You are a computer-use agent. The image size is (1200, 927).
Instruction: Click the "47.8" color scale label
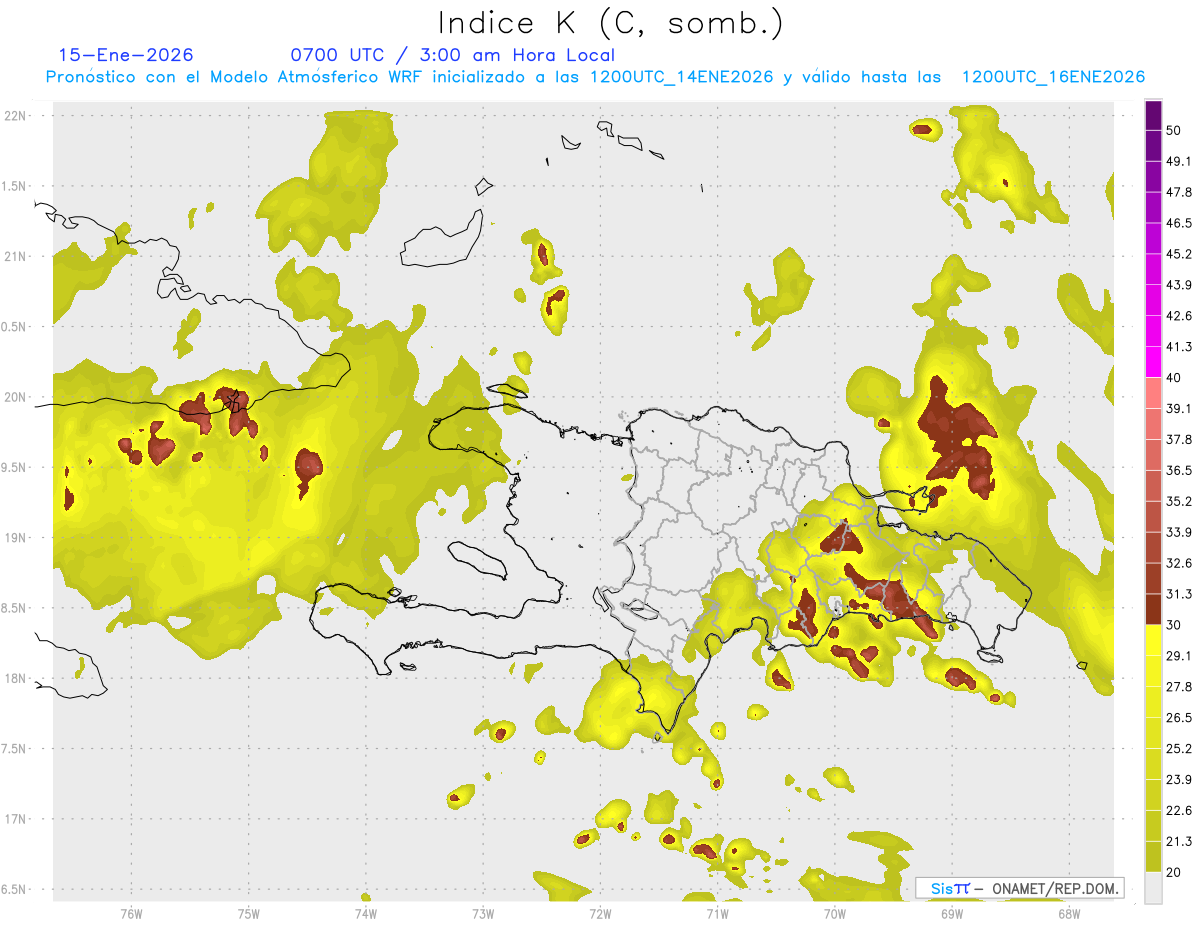click(1179, 192)
